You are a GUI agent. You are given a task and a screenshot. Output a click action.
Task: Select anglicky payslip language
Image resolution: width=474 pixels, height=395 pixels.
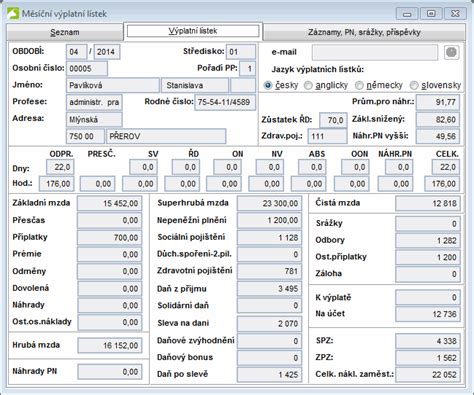[x=308, y=85]
